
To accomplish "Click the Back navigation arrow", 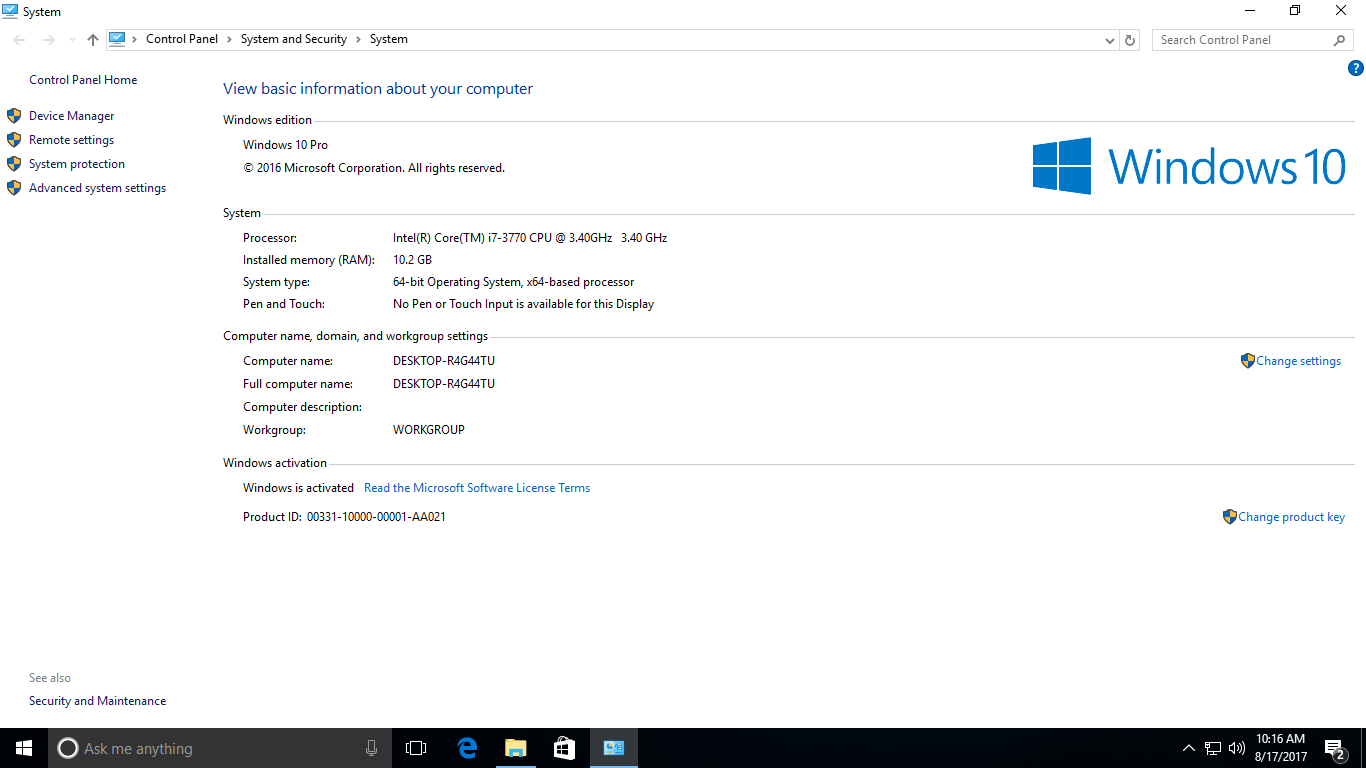I will point(19,40).
